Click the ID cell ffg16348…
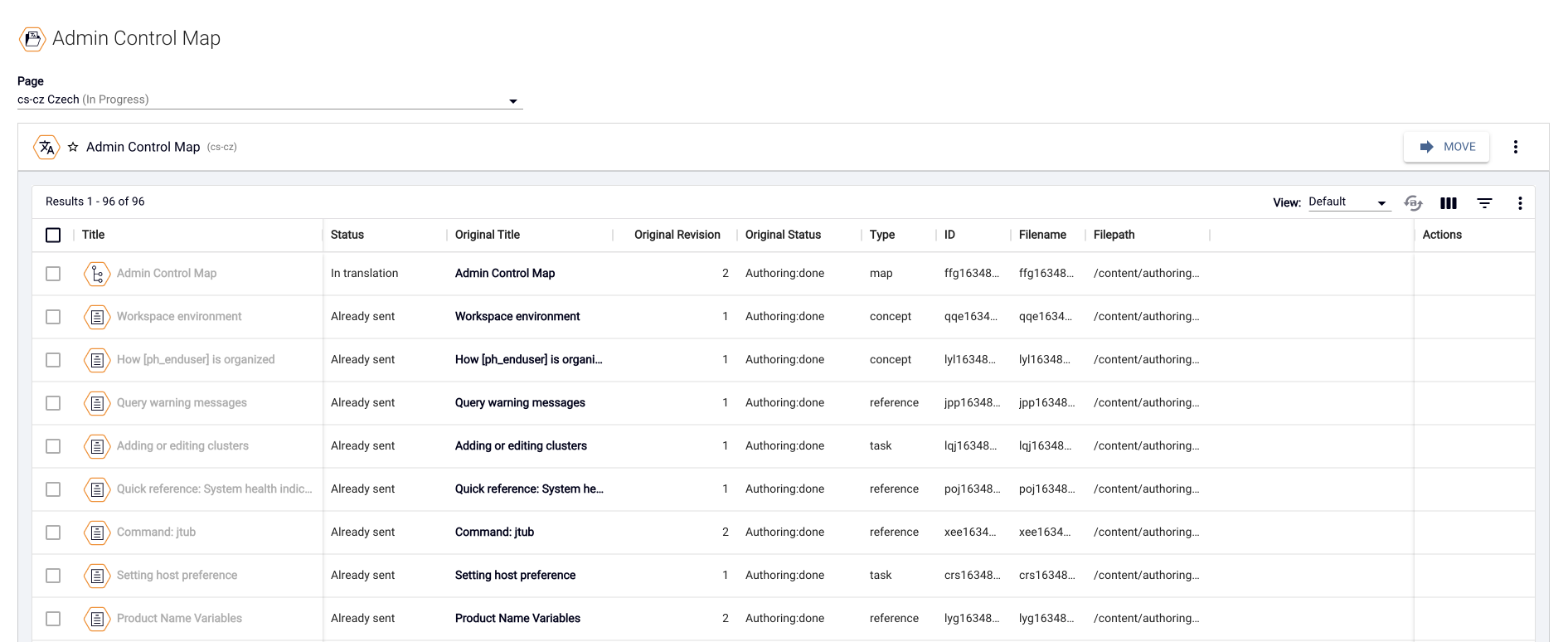Screen dimensions: 1568x642 [x=972, y=274]
